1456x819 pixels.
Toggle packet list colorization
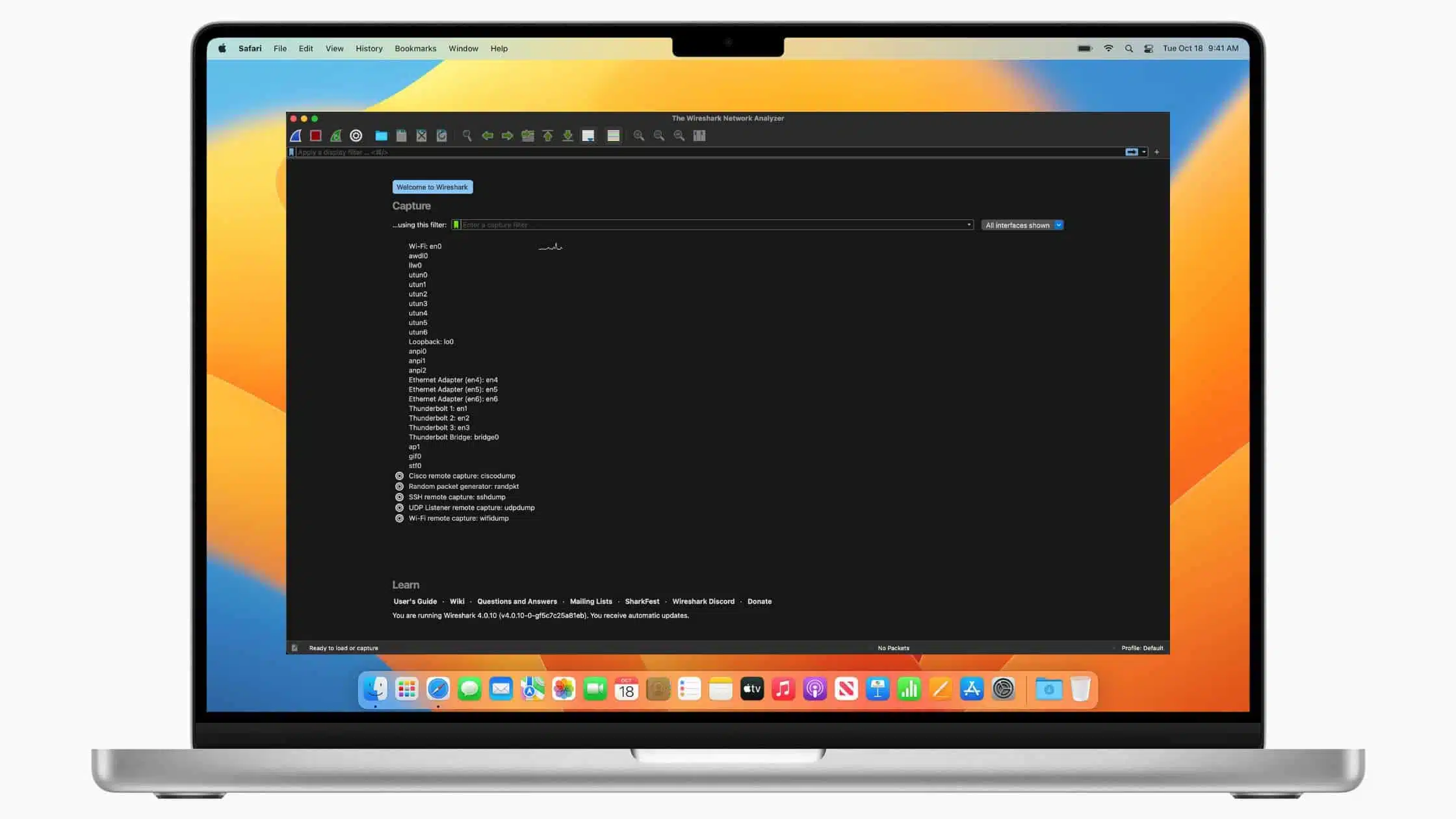pyautogui.click(x=614, y=136)
